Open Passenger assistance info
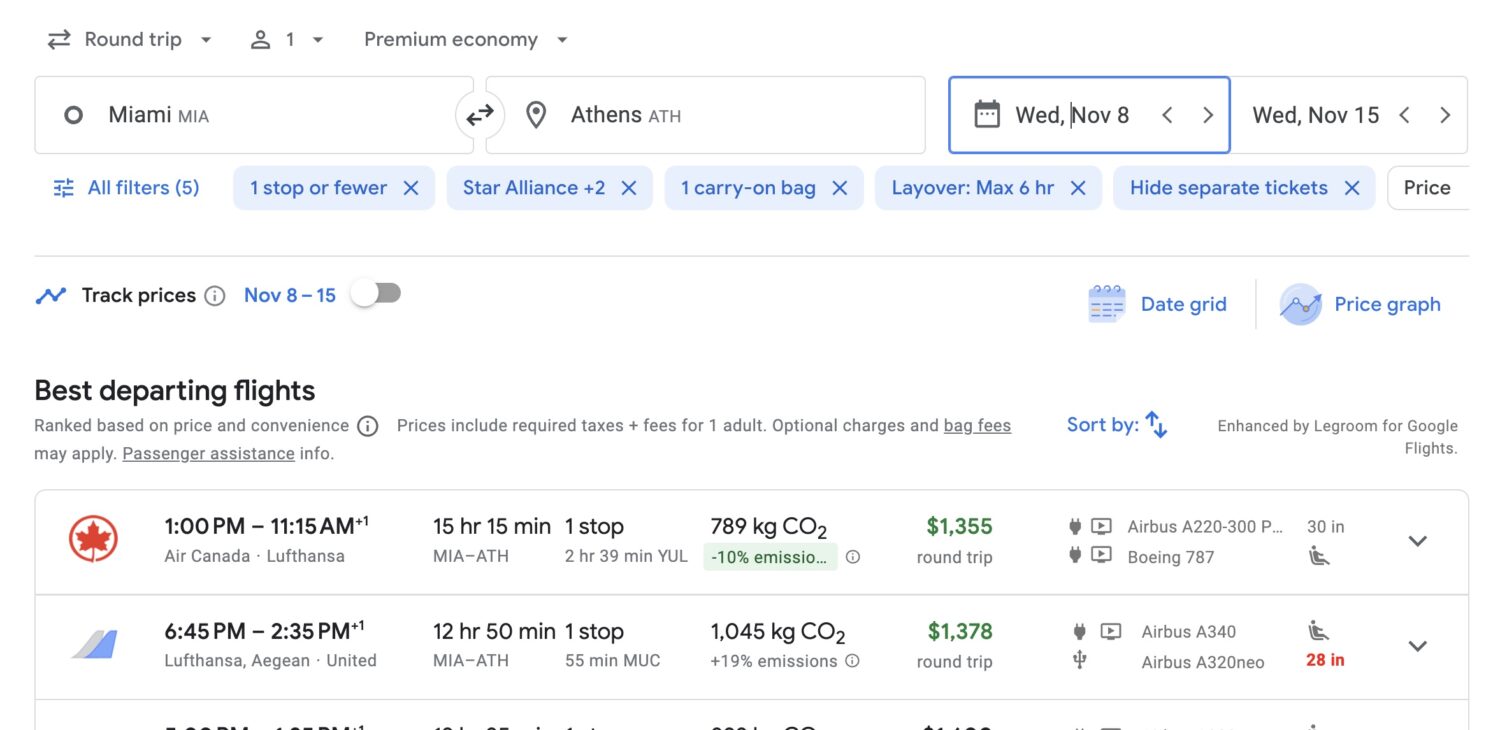This screenshot has height=730, width=1500. pos(208,453)
